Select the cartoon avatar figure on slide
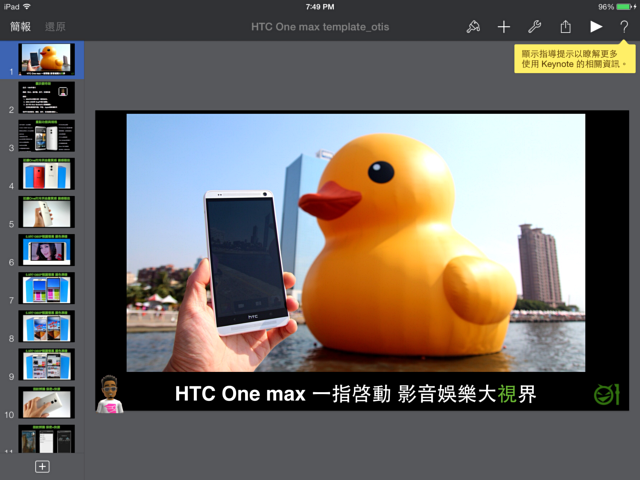This screenshot has width=640, height=480. click(x=109, y=394)
